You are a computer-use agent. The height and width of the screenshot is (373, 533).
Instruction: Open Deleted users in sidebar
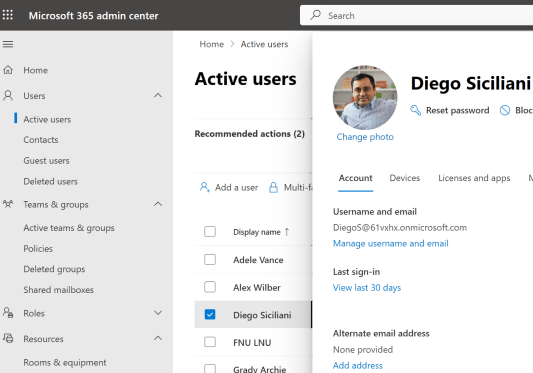click(50, 181)
